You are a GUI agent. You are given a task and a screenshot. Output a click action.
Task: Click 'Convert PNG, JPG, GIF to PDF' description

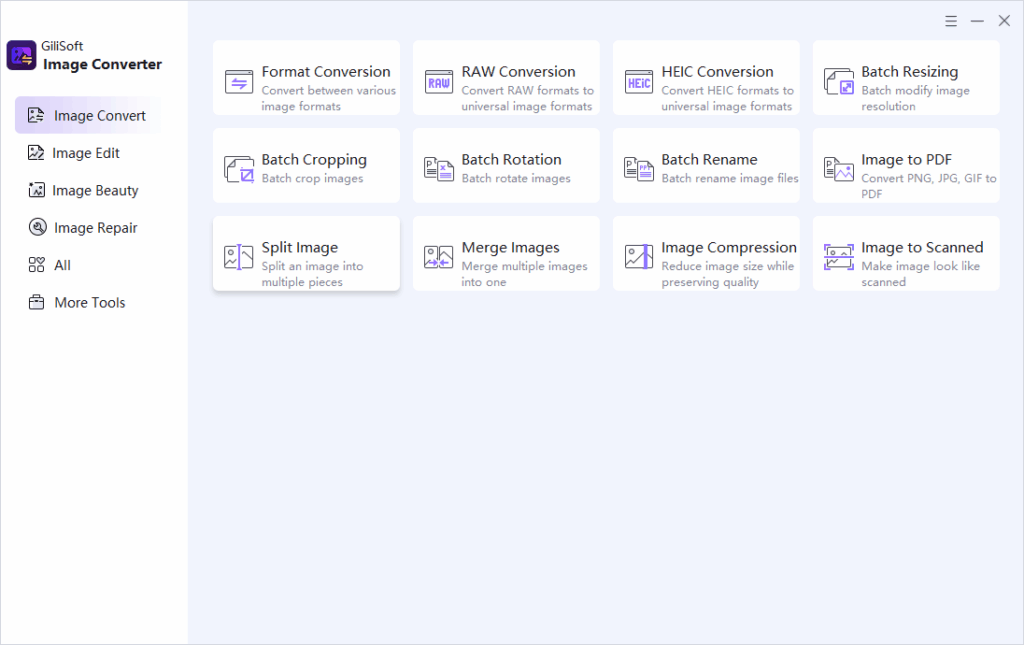click(929, 186)
